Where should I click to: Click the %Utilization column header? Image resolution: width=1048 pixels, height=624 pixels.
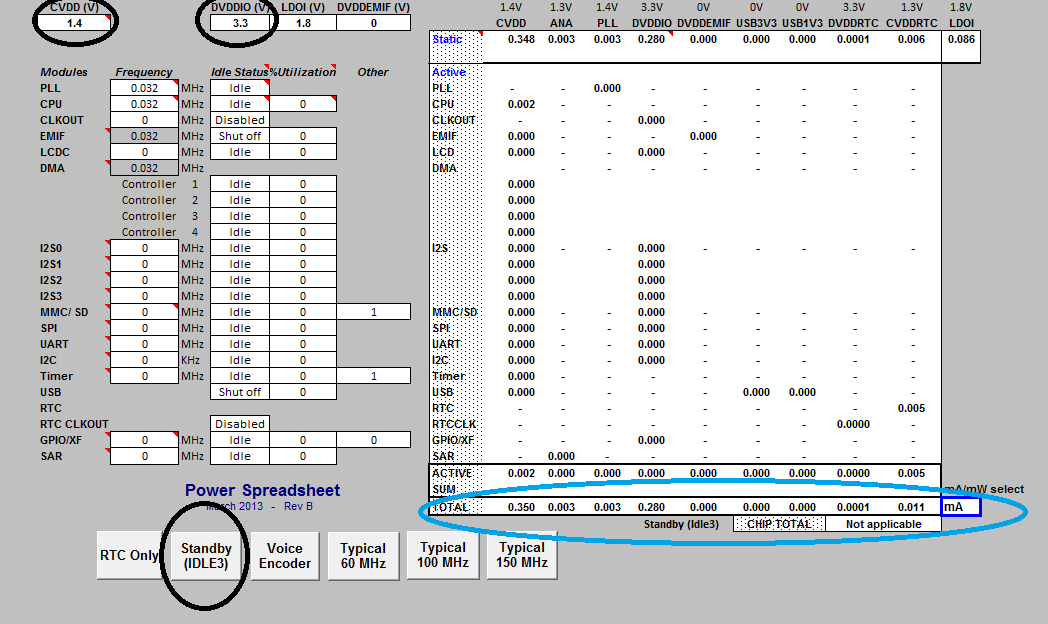pos(303,72)
